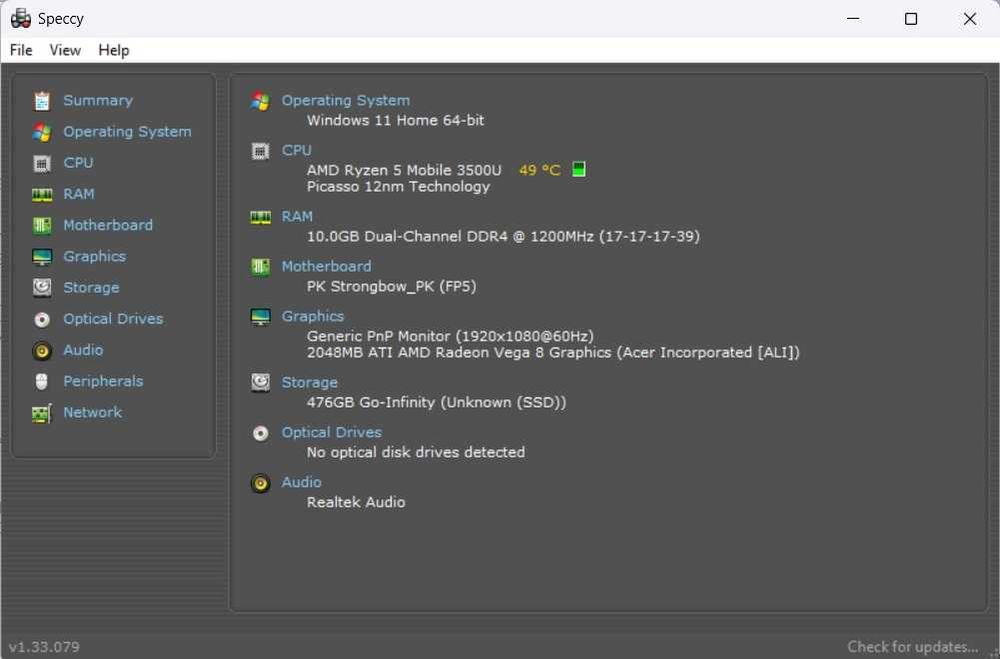1000x659 pixels.
Task: Click the AMD Radeon Vega 8 Graphics line
Action: (553, 353)
